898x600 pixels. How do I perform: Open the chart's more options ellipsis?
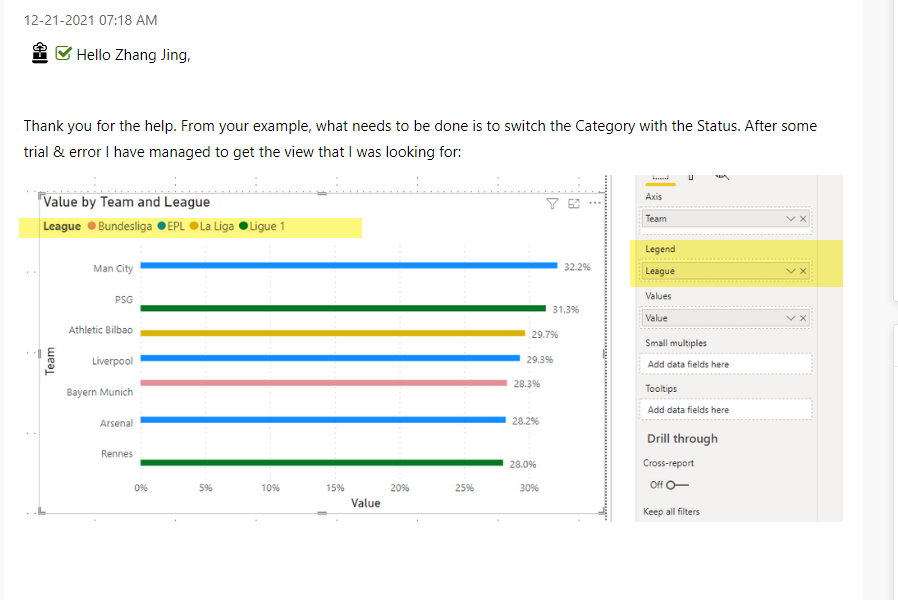tap(595, 203)
